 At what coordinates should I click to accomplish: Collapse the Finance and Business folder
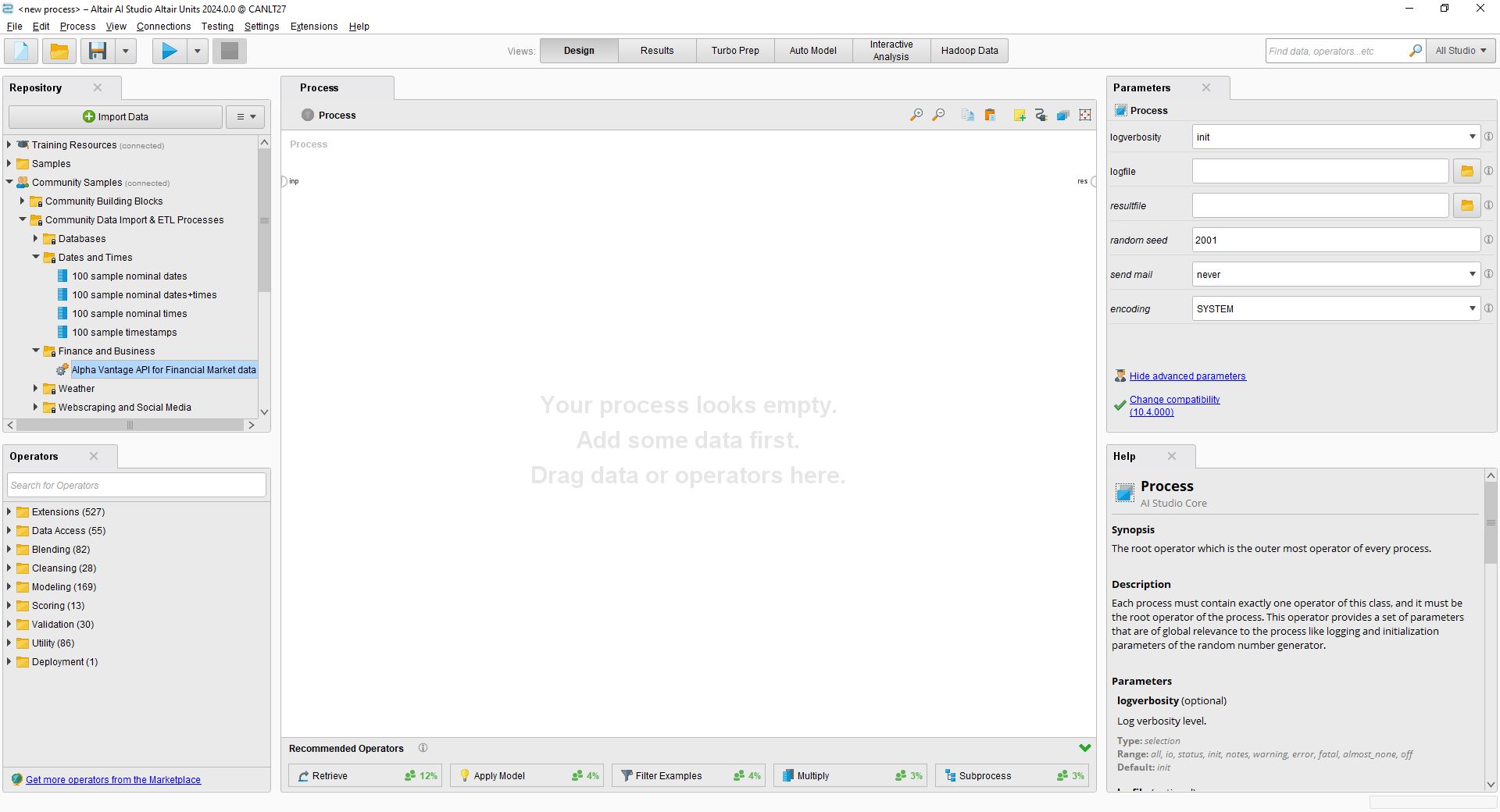coord(36,351)
